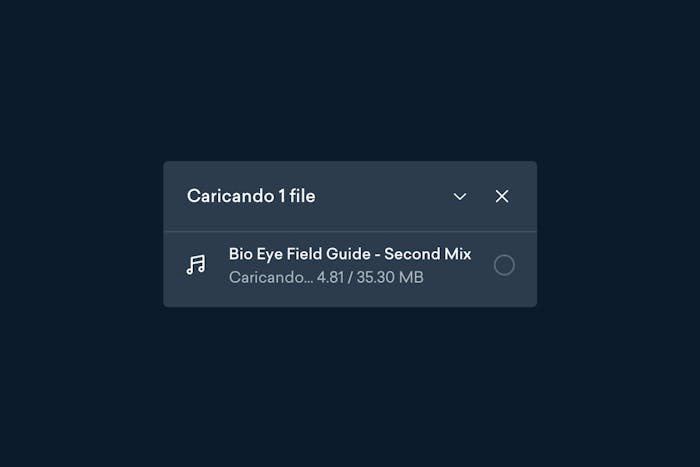The height and width of the screenshot is (467, 700).
Task: Open the audio file's note icon
Action: [x=196, y=265]
